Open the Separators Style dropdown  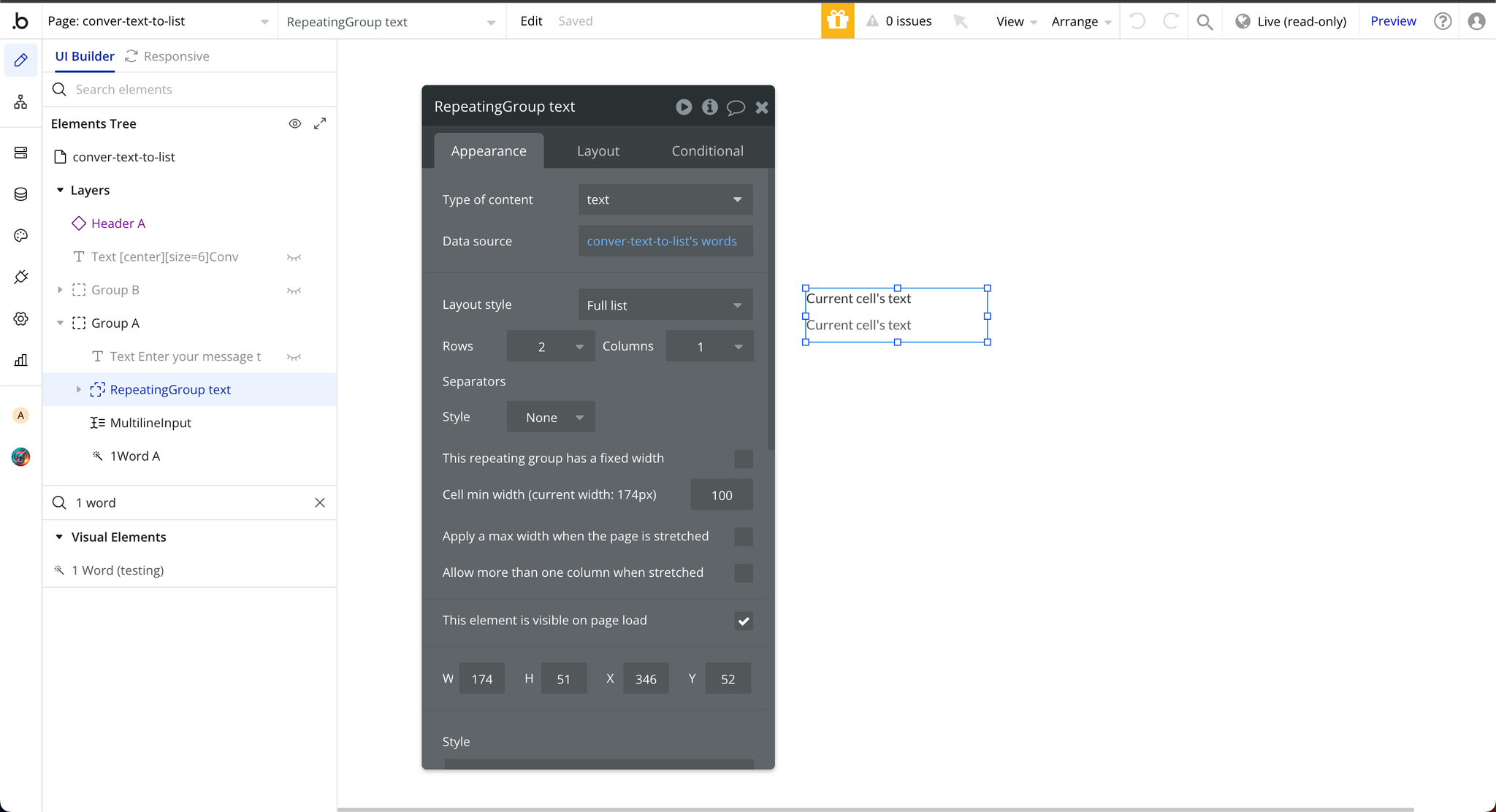[x=551, y=417]
